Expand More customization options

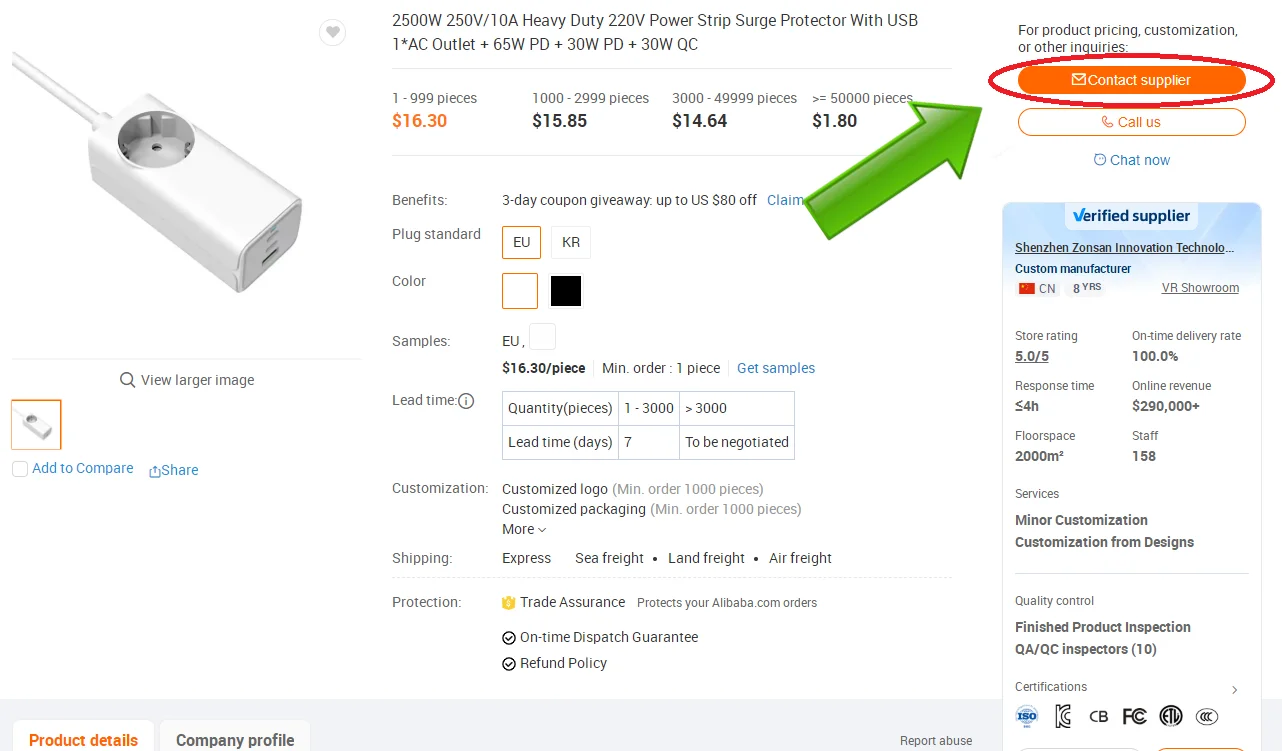(524, 529)
